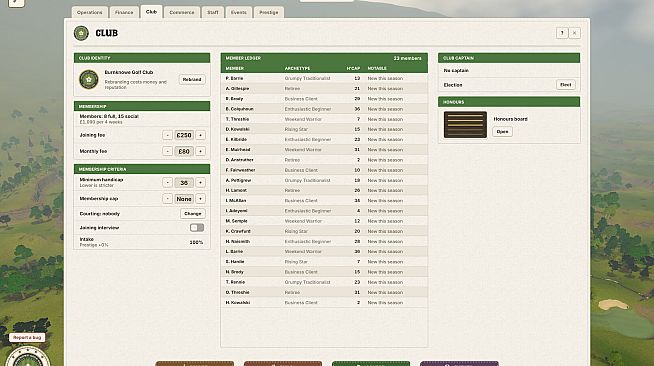Toggle the Joining interview switch
Image resolution: width=654 pixels, height=366 pixels.
[197, 228]
